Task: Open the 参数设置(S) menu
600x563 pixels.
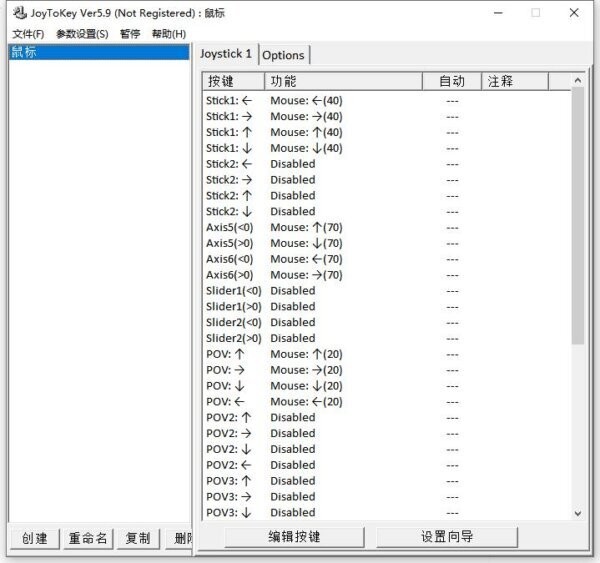Action: (x=82, y=34)
